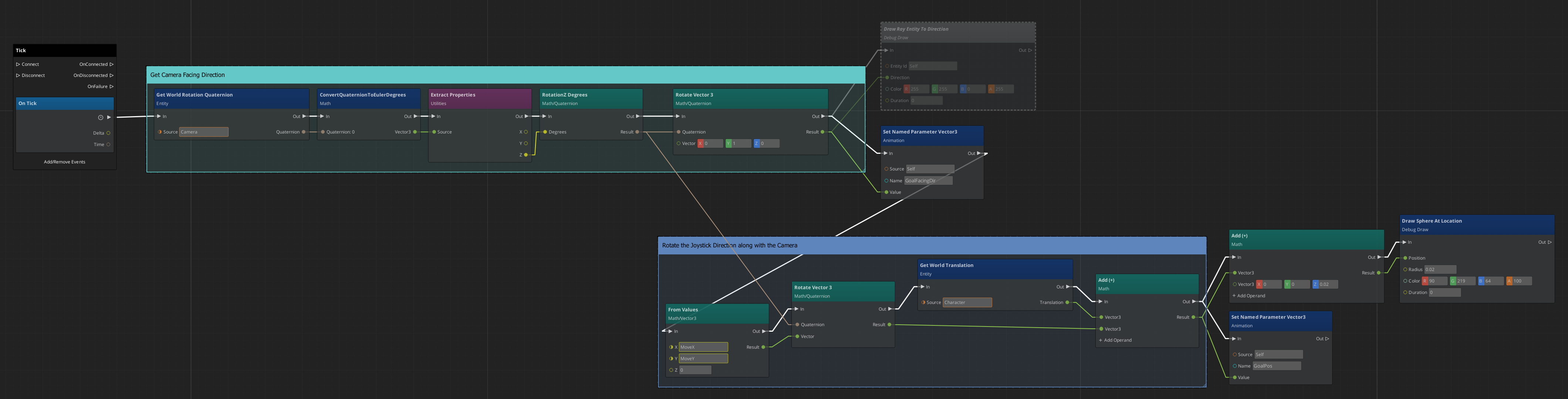Click the Translation output pin on Get World Translation

[x=1067, y=302]
